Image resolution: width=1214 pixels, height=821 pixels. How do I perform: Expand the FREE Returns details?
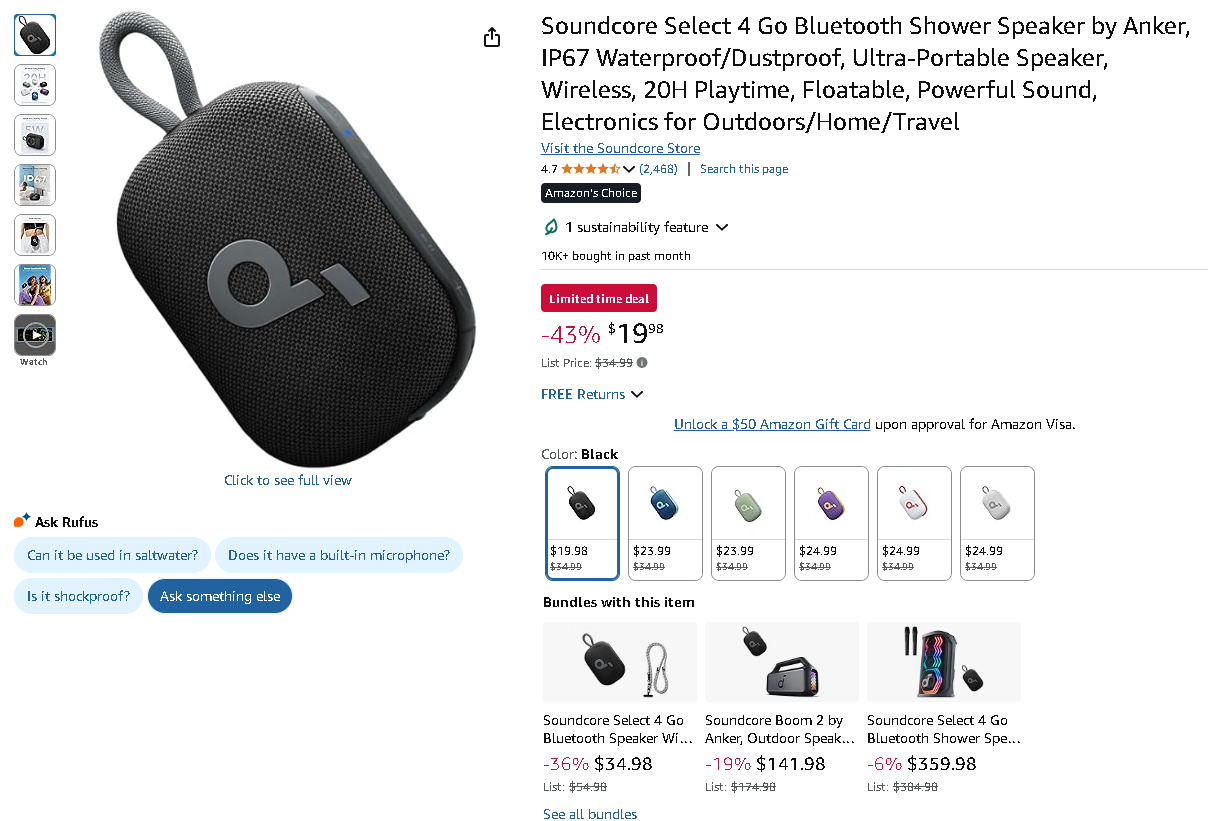(x=637, y=395)
